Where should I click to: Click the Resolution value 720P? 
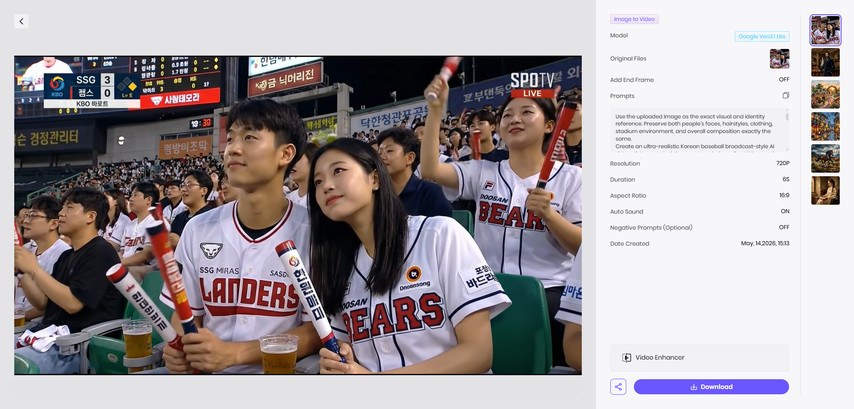coord(783,163)
